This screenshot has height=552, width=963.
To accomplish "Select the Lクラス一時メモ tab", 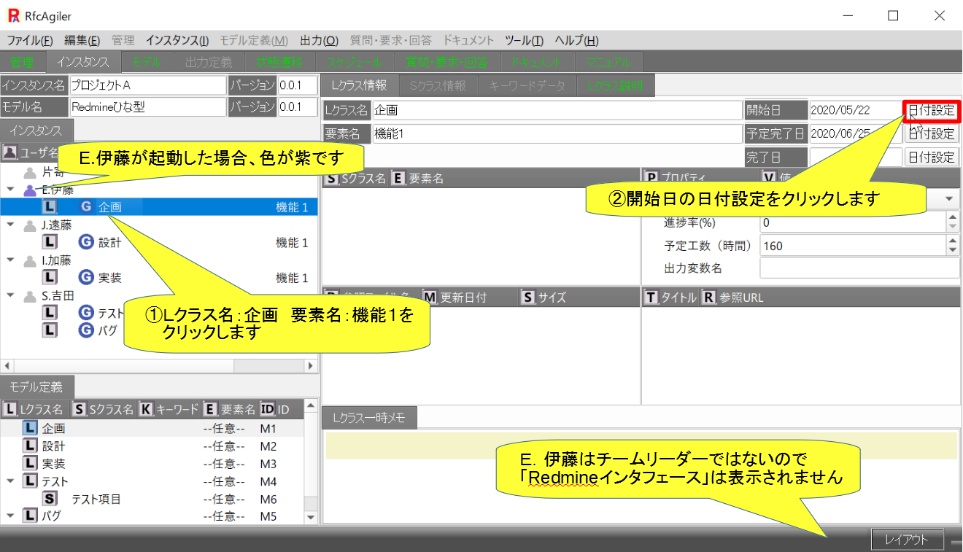I will 369,418.
